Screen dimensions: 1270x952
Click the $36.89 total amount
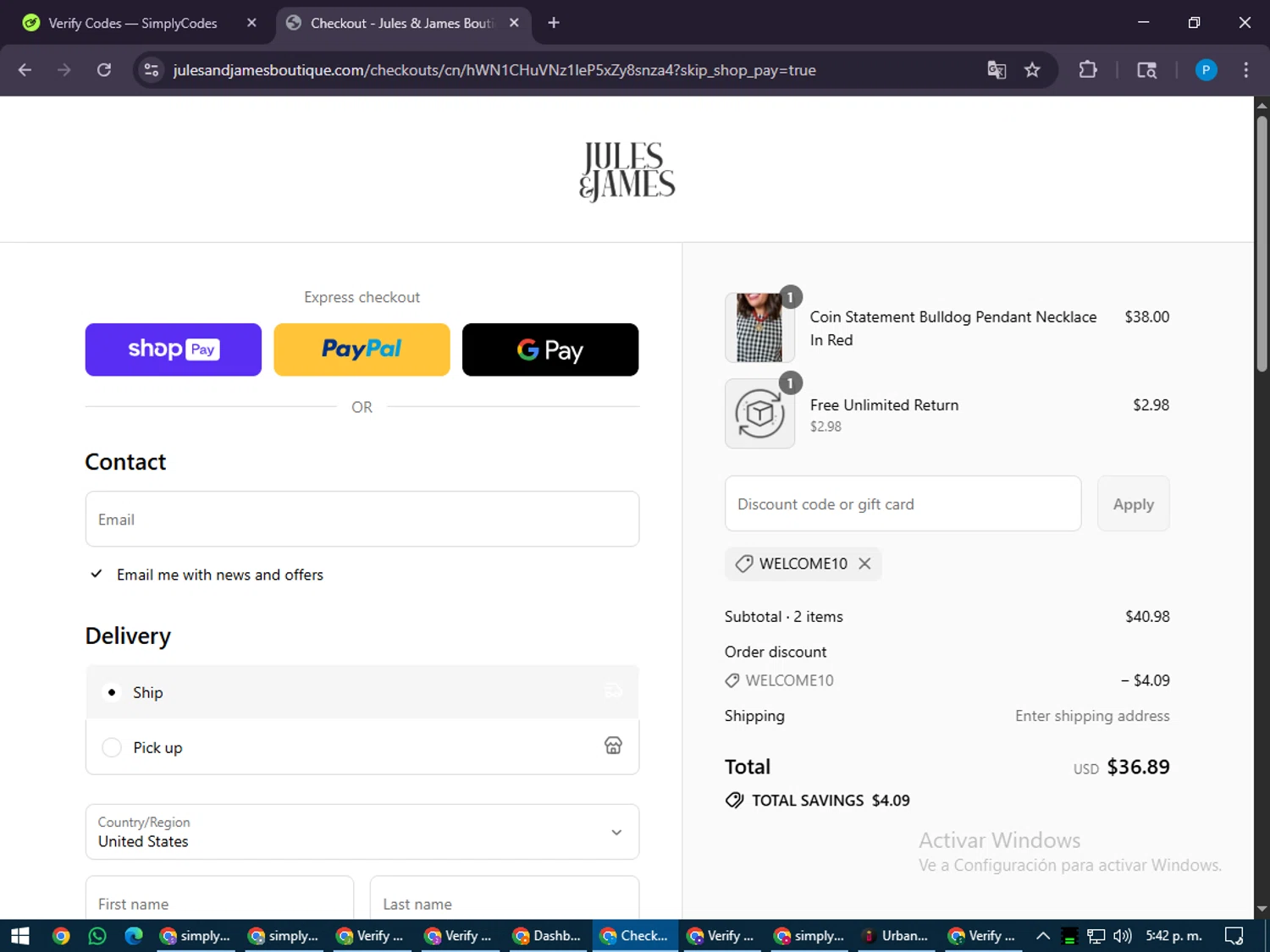1138,767
